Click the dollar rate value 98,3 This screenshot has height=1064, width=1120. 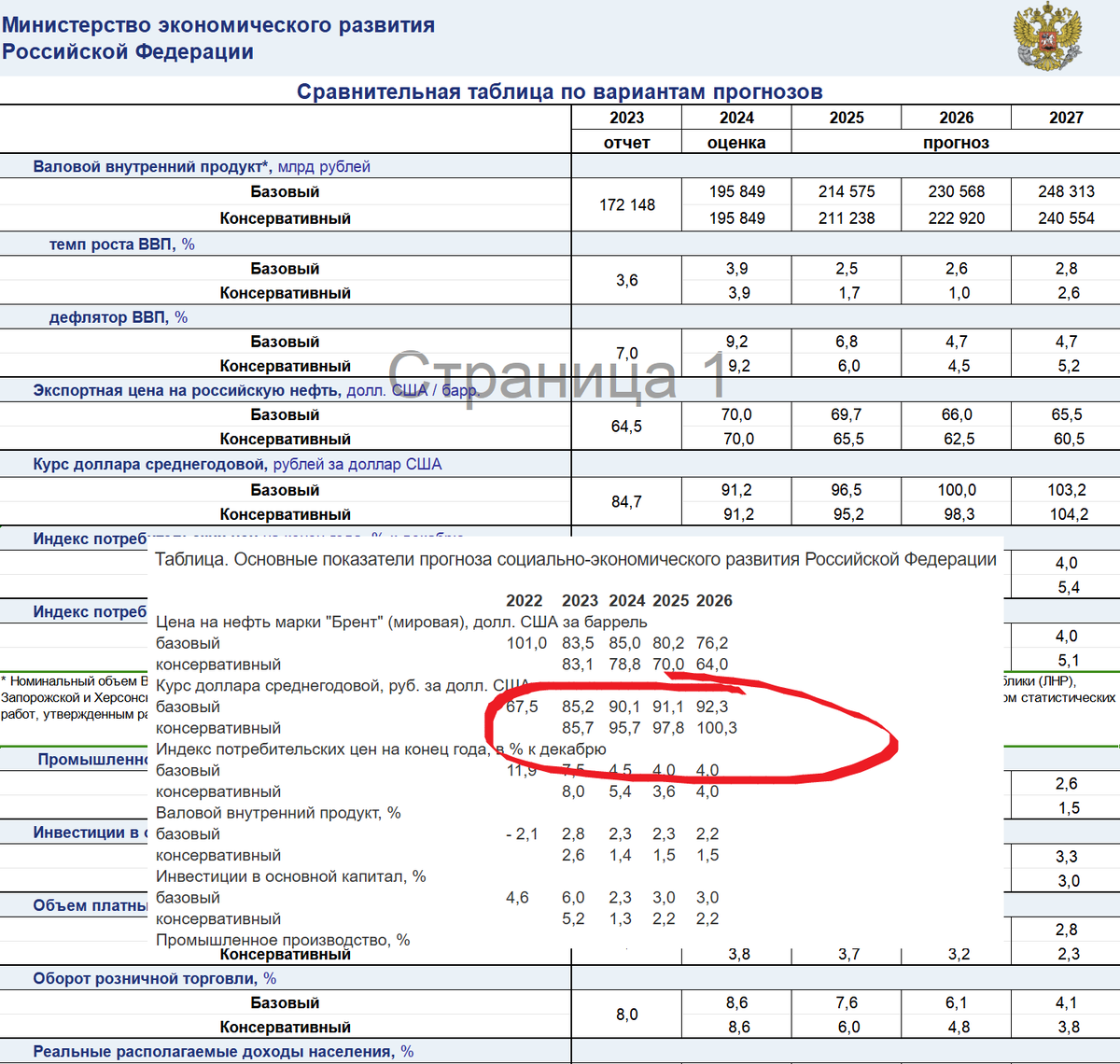click(959, 514)
